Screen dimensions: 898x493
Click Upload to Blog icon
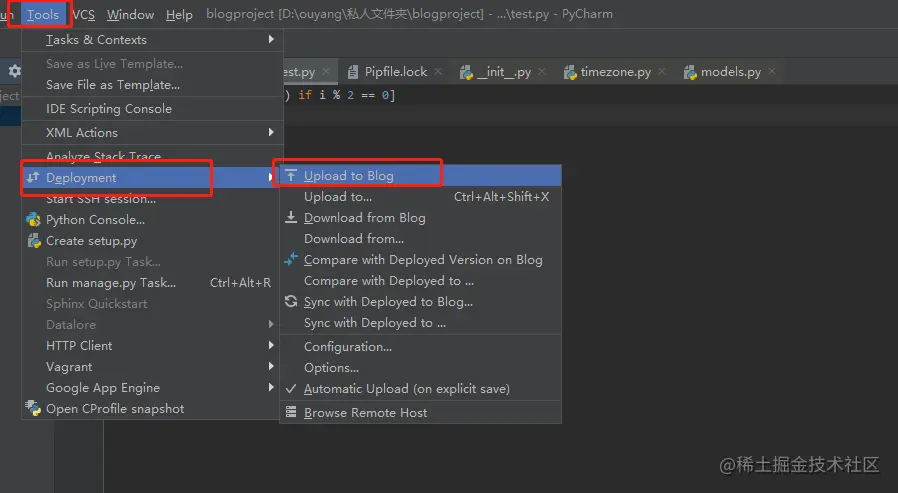point(291,175)
